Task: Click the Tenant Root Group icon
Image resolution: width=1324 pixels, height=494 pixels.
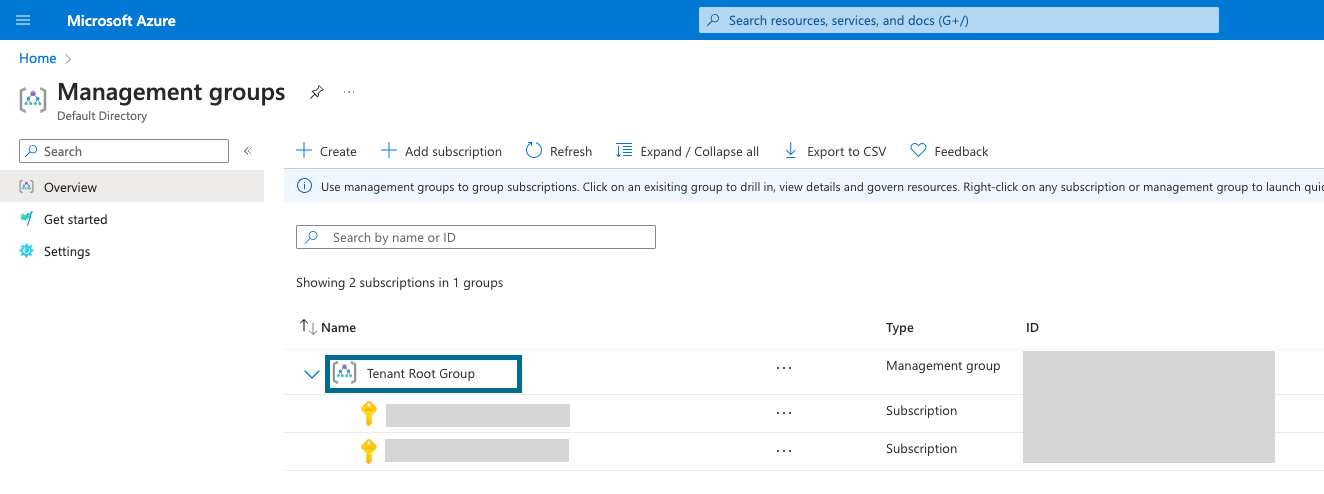Action: [x=344, y=373]
